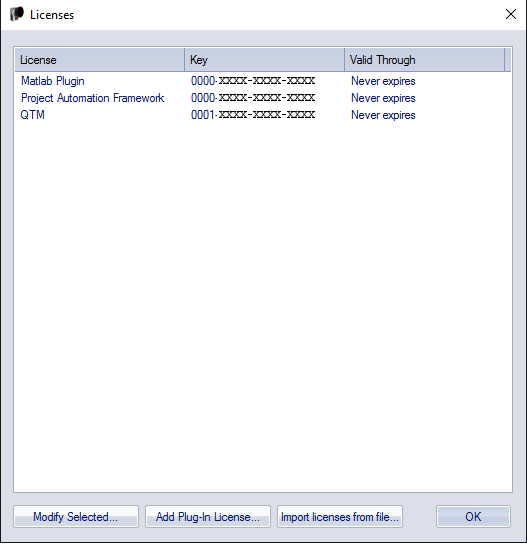This screenshot has height=544, width=527.
Task: Click QTM's Never expires entry
Action: point(383,115)
